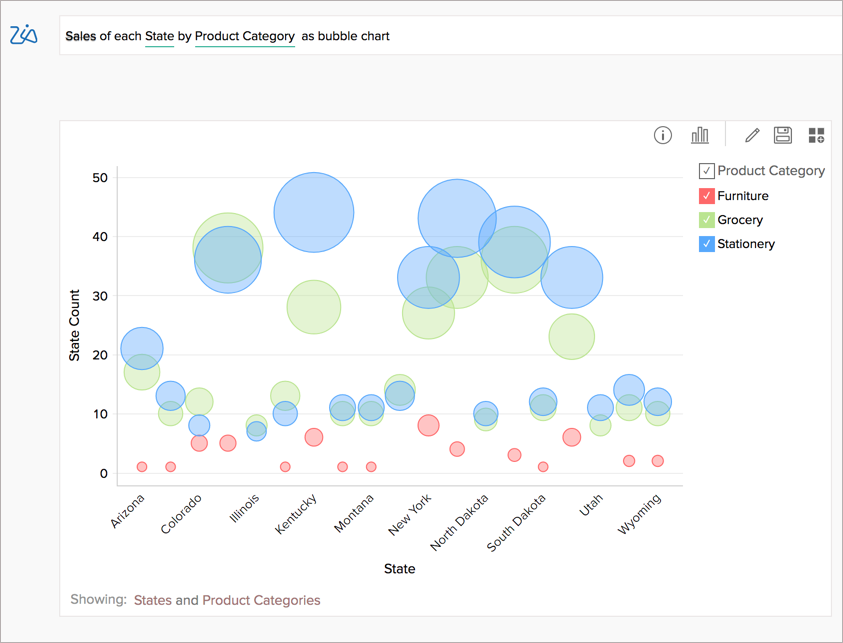This screenshot has height=643, width=843.
Task: Save the chart using the floppy disk icon
Action: click(x=783, y=134)
